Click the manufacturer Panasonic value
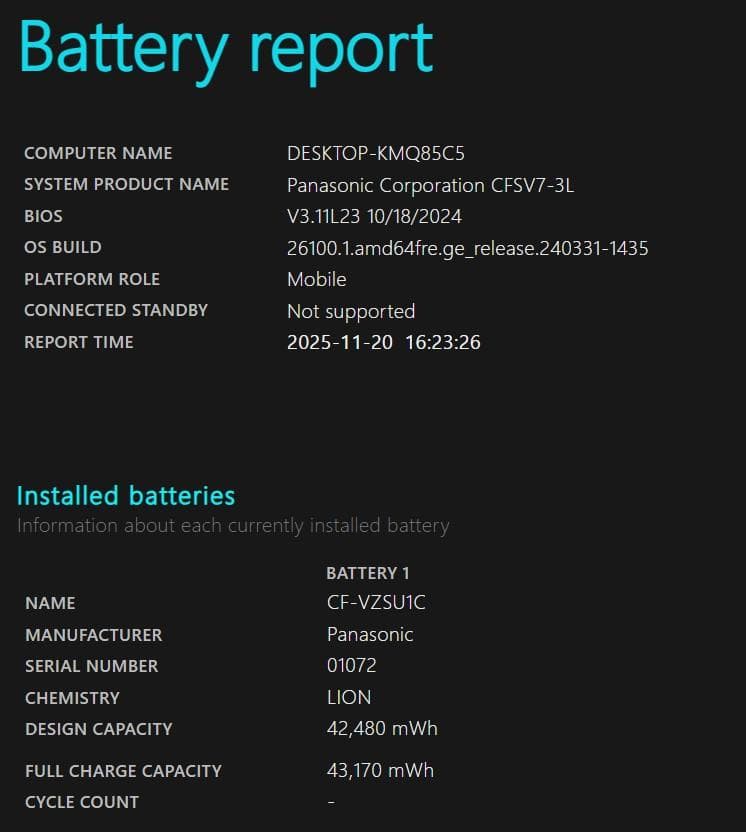The width and height of the screenshot is (746, 832). tap(370, 635)
